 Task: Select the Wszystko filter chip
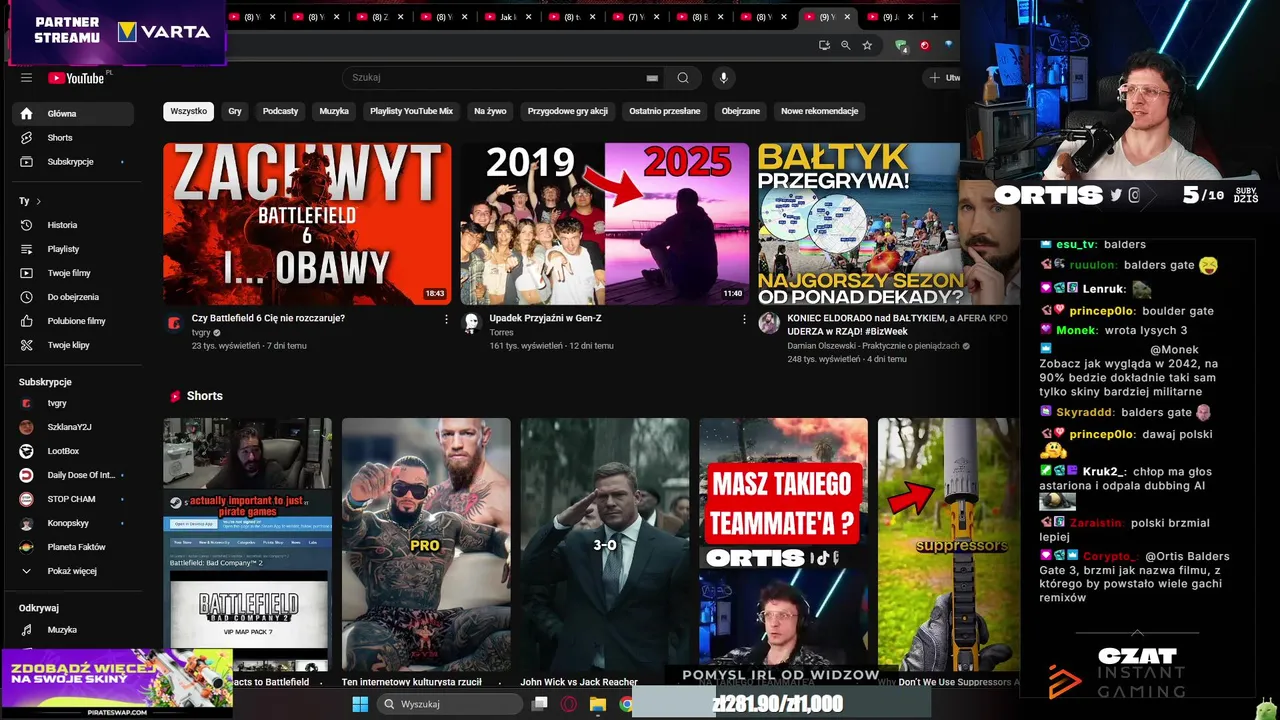point(188,111)
